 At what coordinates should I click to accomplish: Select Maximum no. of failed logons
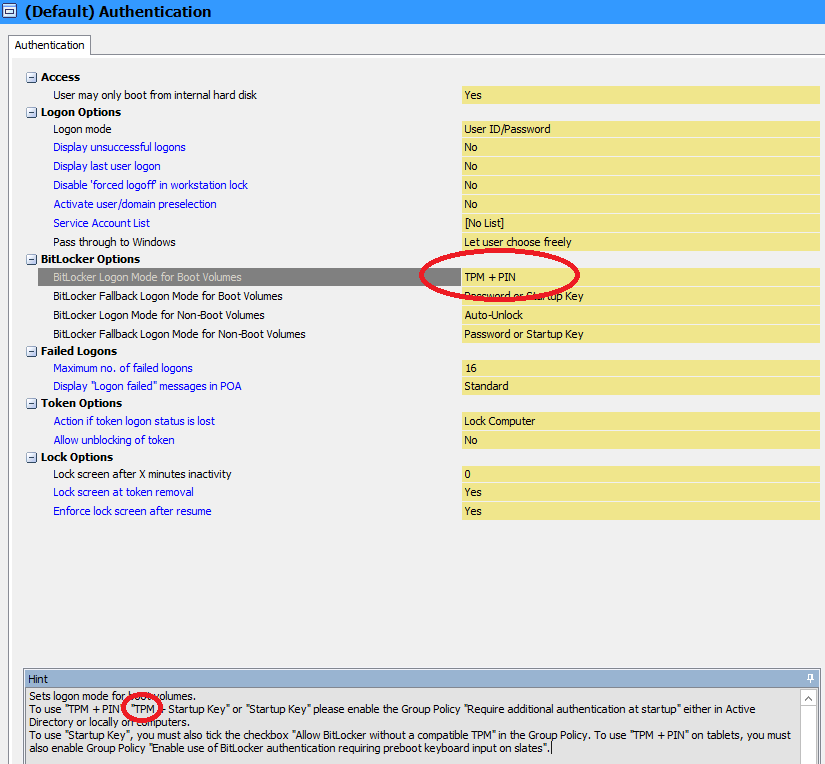click(x=123, y=368)
